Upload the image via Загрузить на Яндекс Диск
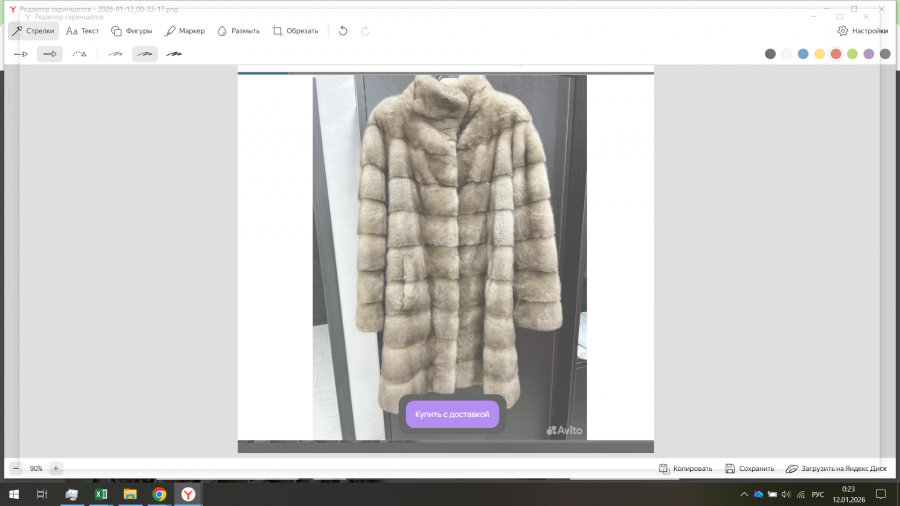 pos(836,468)
